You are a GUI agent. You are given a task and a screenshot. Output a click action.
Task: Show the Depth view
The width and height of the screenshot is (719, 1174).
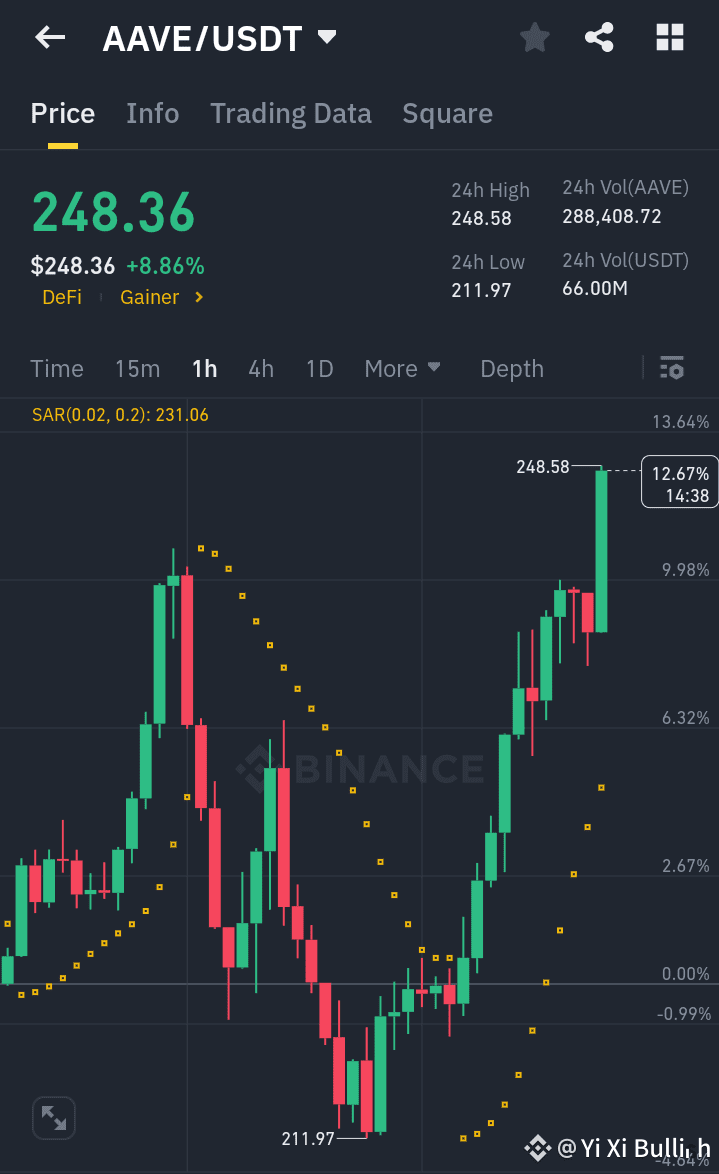[511, 368]
